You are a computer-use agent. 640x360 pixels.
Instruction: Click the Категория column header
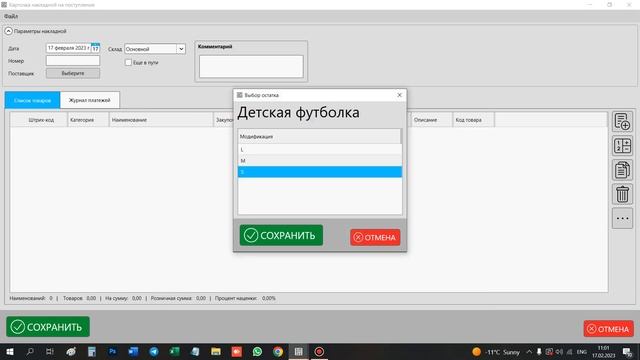click(88, 120)
